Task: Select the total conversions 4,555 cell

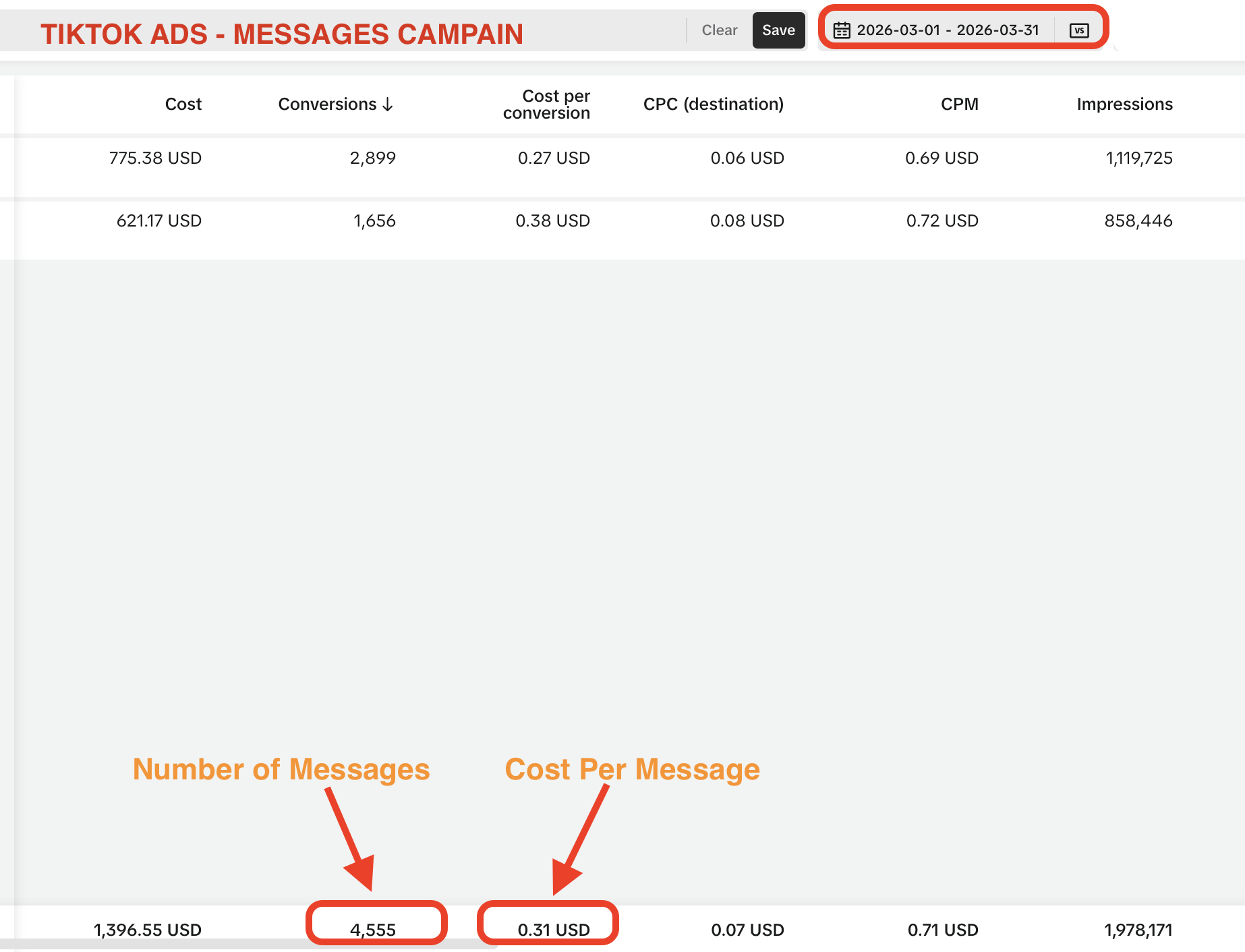Action: (x=373, y=930)
